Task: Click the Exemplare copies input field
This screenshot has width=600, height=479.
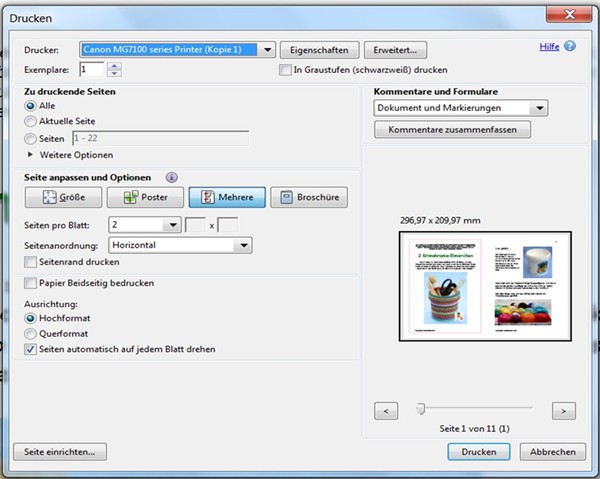Action: pos(91,69)
